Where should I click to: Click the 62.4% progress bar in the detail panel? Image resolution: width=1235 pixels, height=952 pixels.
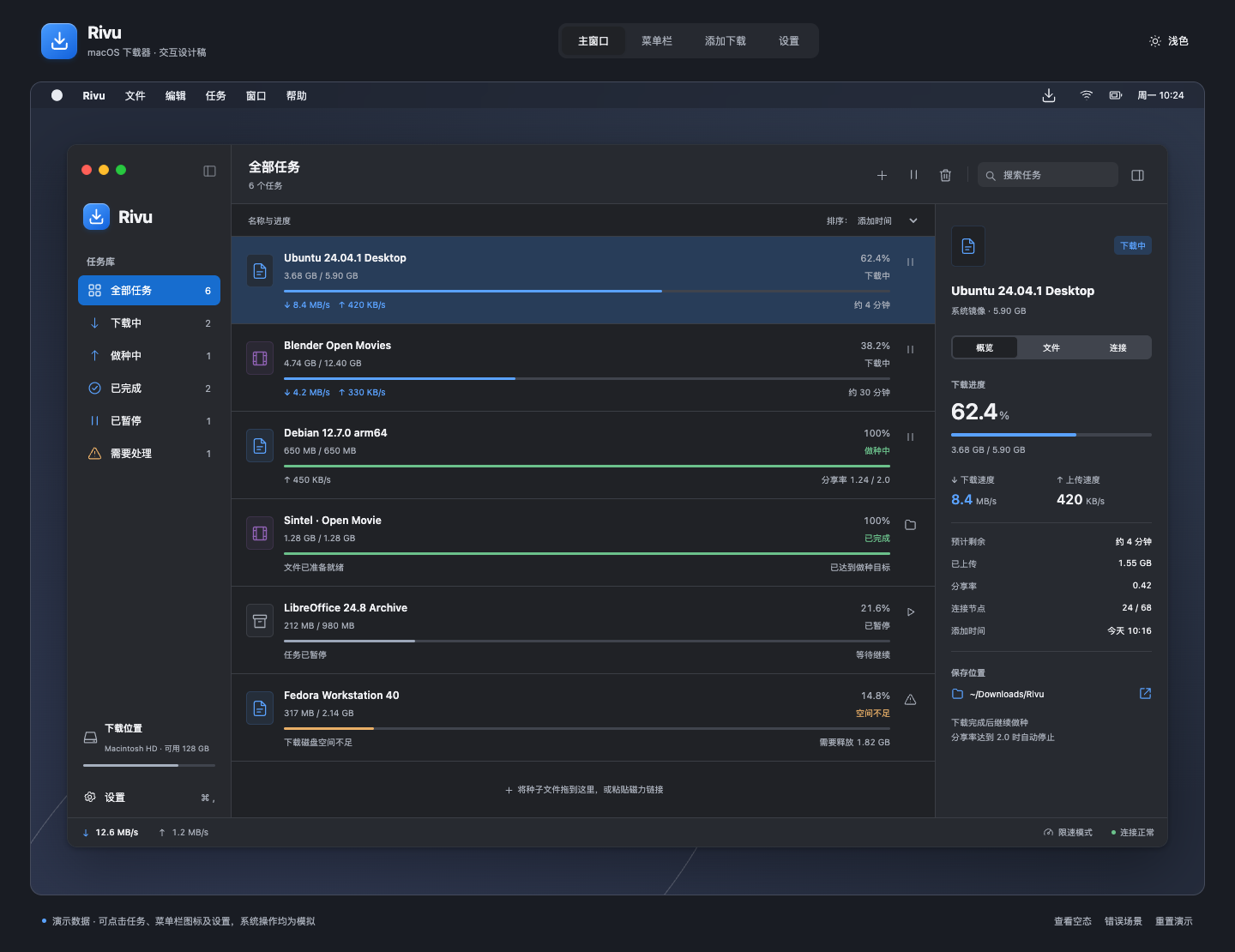click(x=1051, y=435)
